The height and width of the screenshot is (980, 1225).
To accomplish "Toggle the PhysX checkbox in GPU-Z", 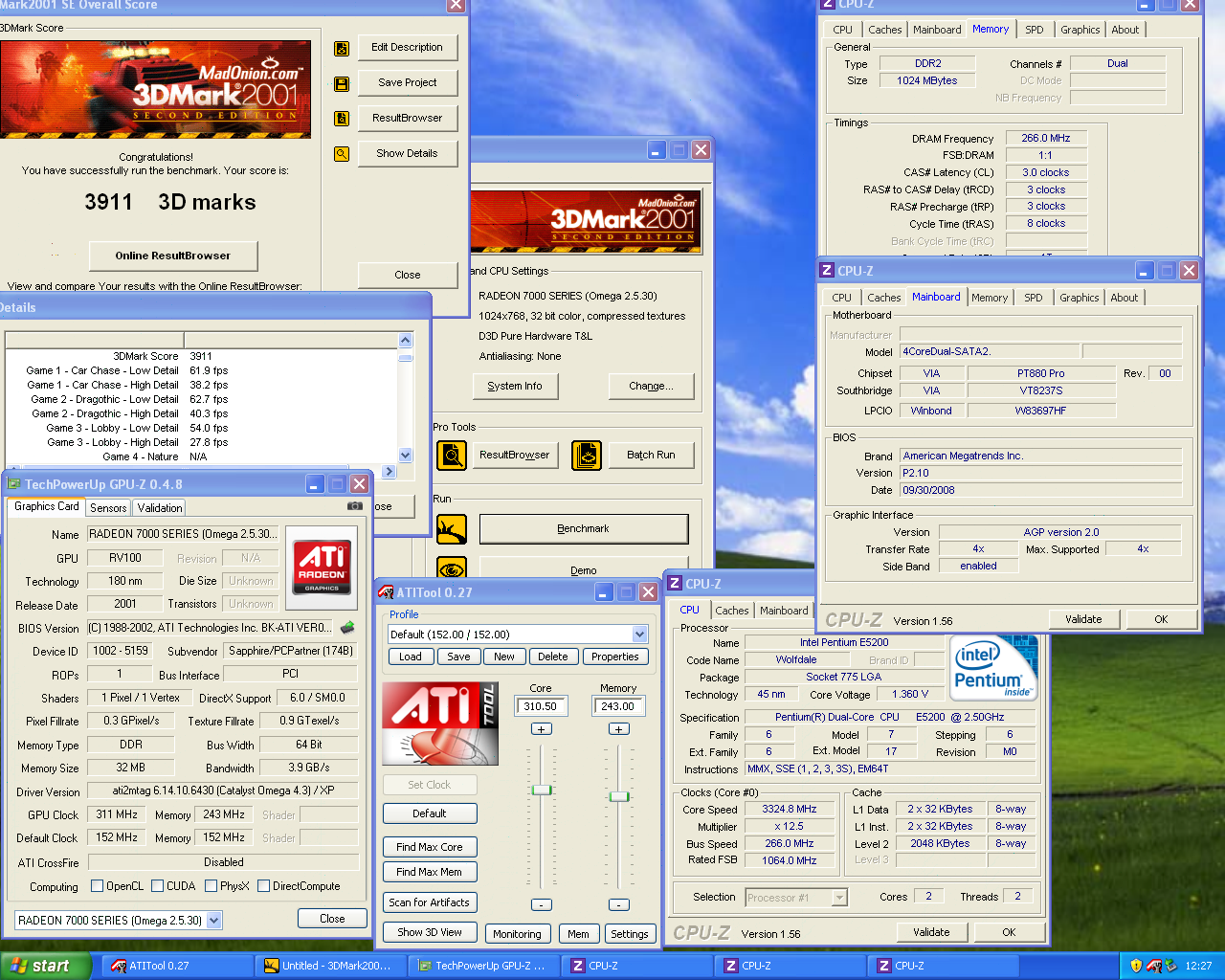I will pyautogui.click(x=211, y=886).
